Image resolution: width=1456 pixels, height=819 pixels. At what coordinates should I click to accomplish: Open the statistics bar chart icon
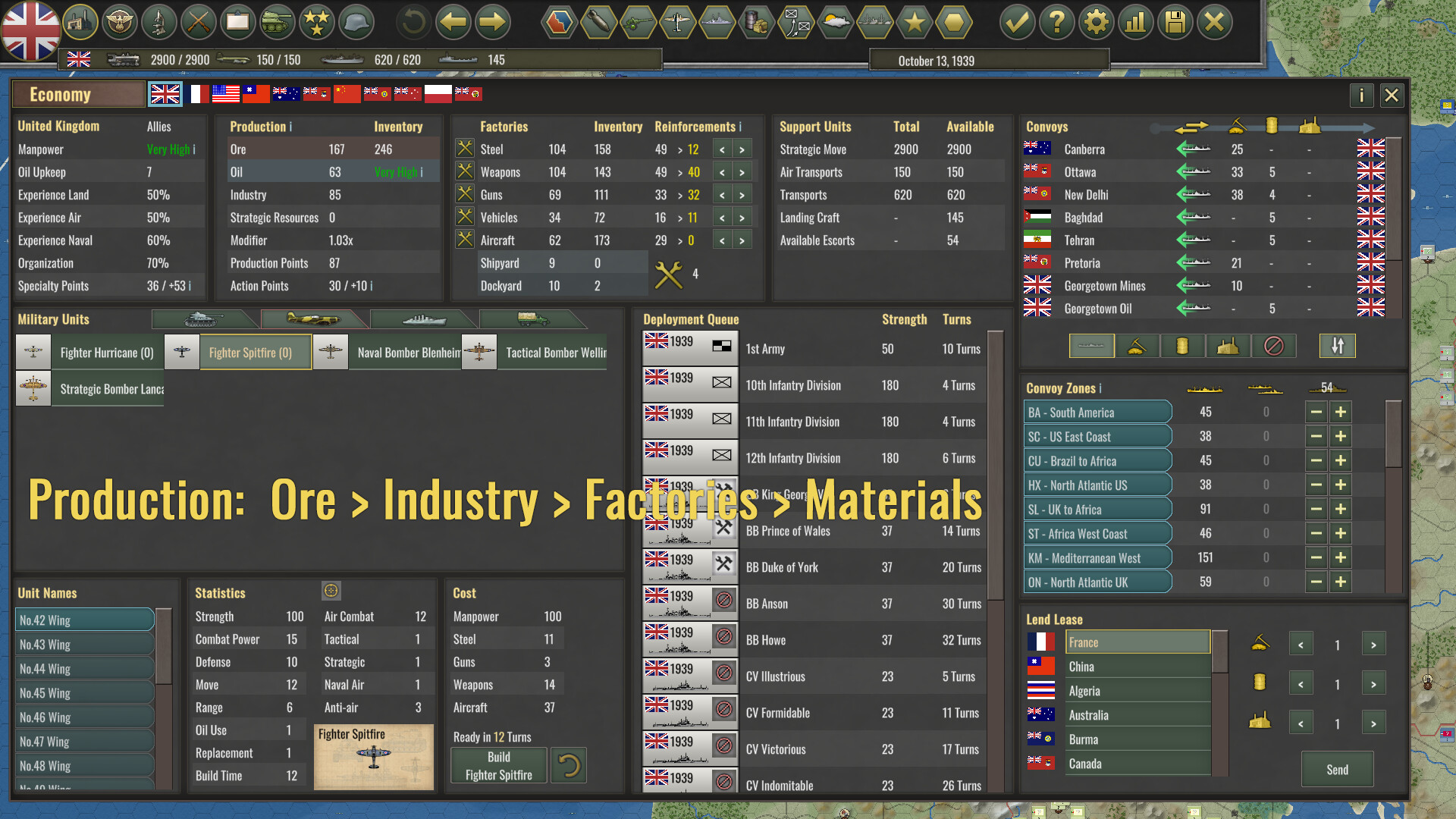tap(1135, 22)
